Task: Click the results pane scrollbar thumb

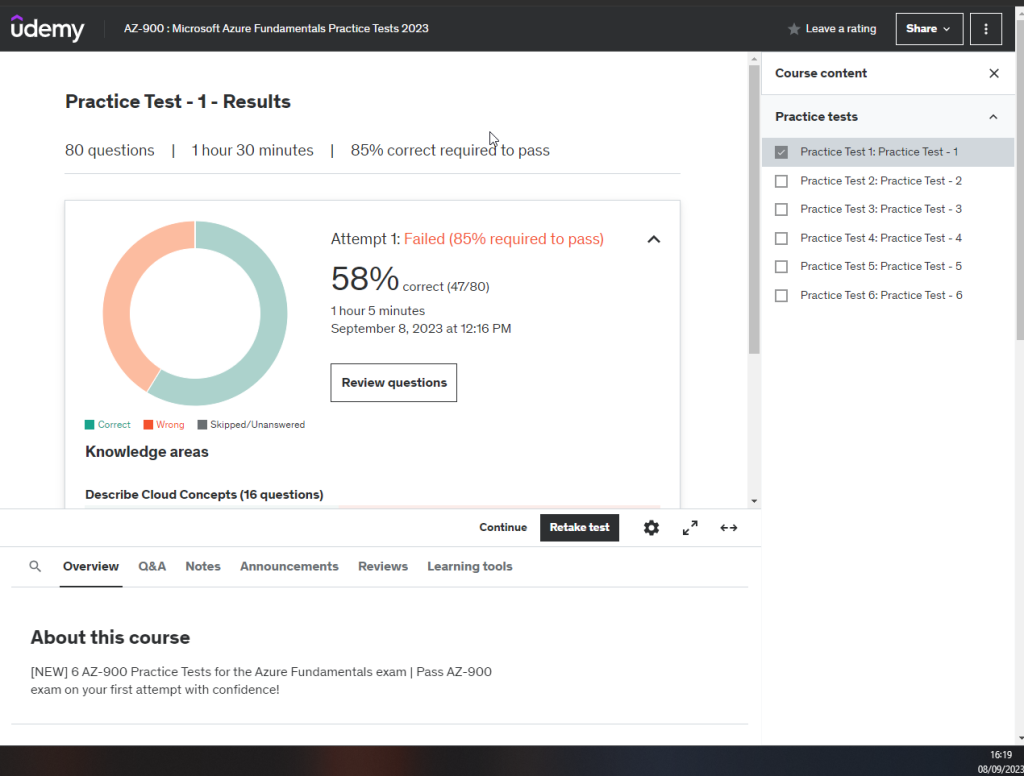Action: (x=754, y=209)
